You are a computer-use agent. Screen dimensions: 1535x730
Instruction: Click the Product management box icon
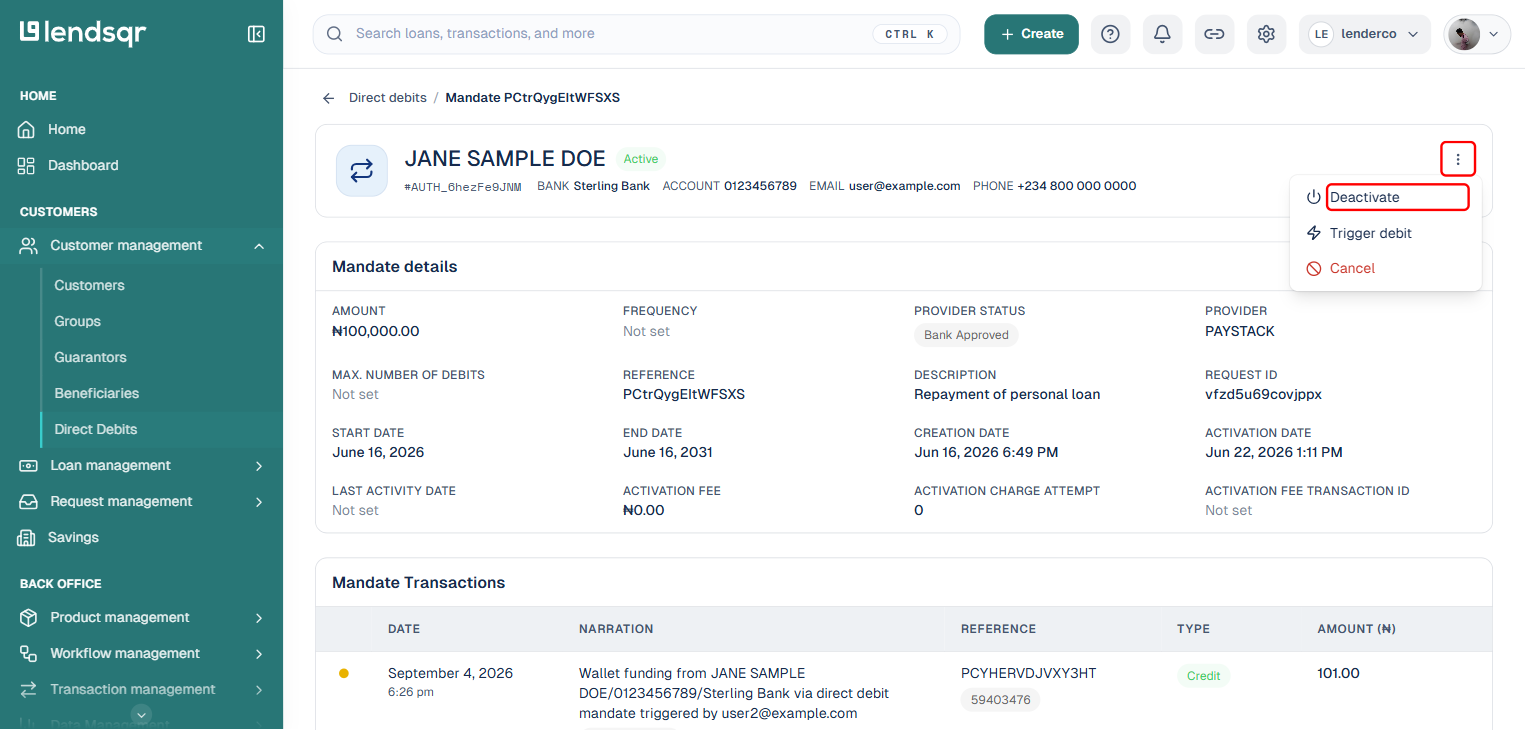[29, 617]
